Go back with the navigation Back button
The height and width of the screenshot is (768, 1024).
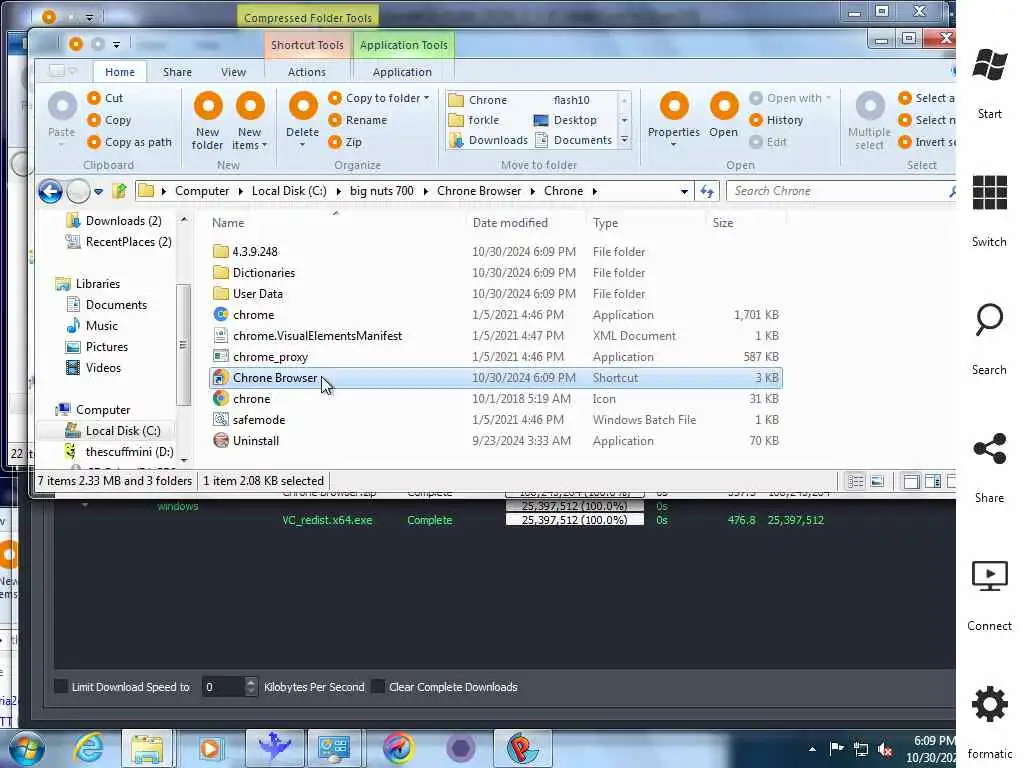point(50,191)
